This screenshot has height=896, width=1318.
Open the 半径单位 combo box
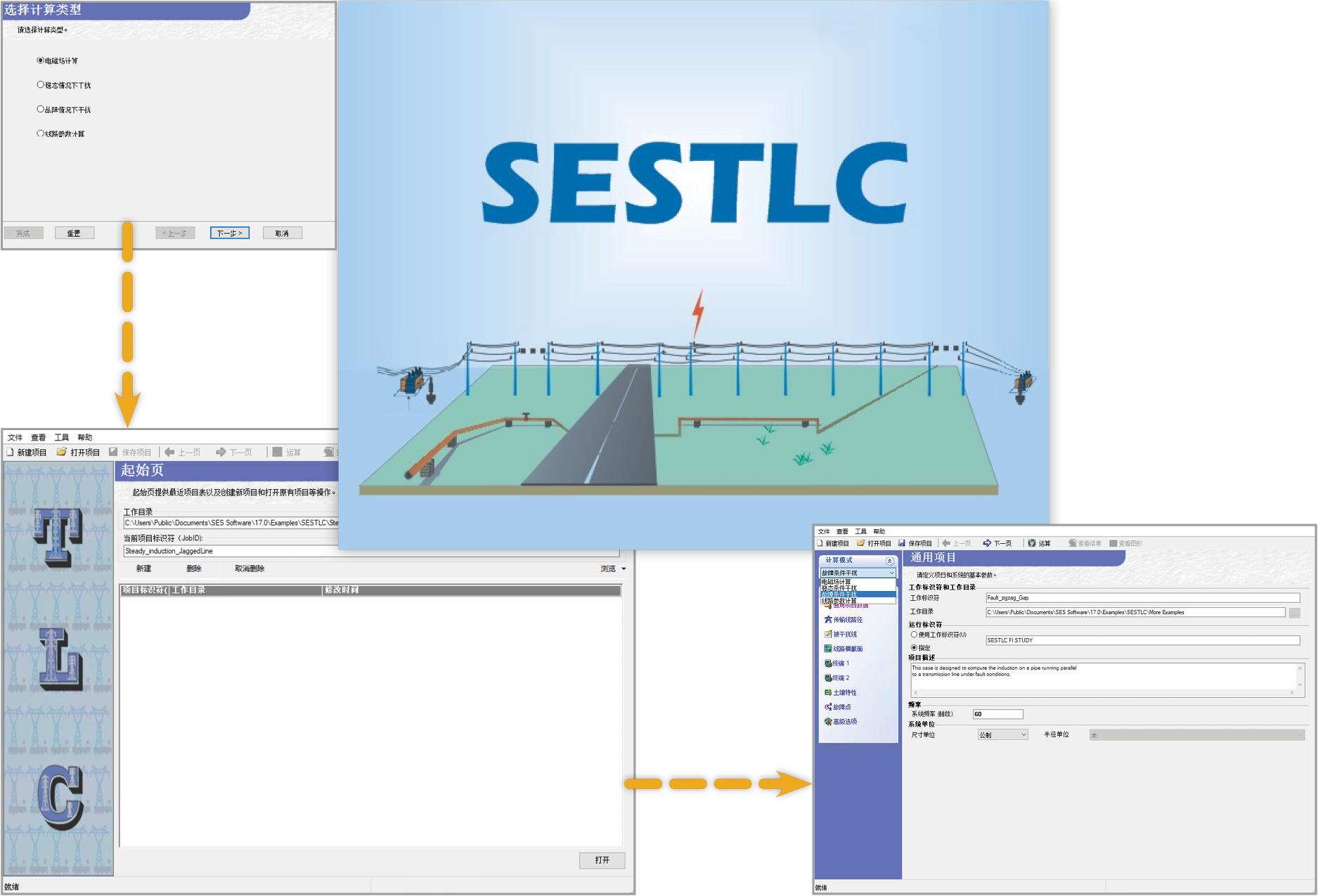coord(1197,735)
